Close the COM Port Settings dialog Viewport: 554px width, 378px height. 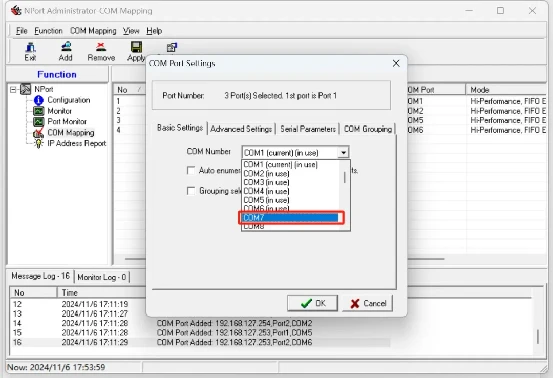(x=396, y=63)
